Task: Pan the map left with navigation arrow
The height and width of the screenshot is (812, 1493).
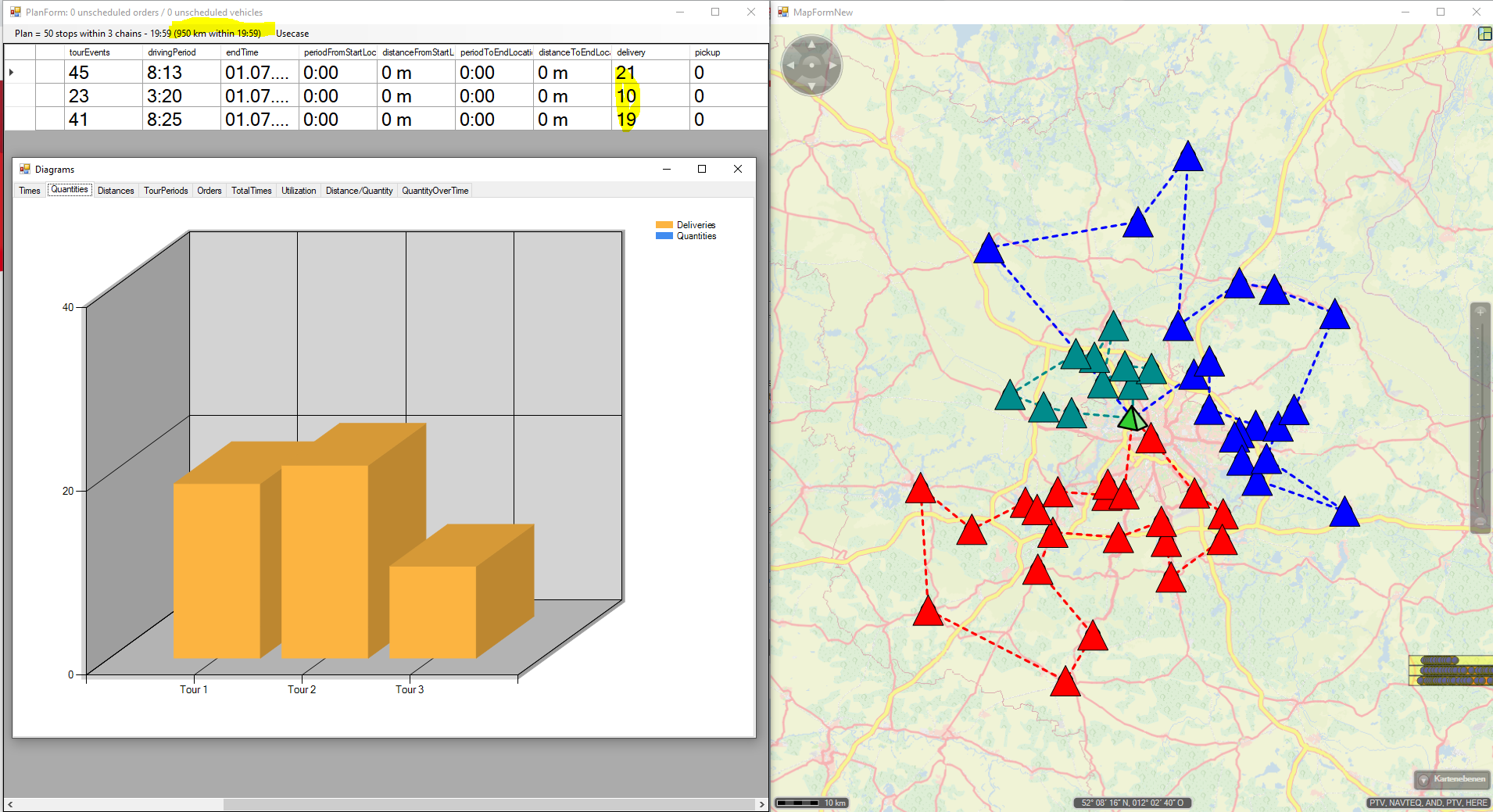Action: point(790,66)
